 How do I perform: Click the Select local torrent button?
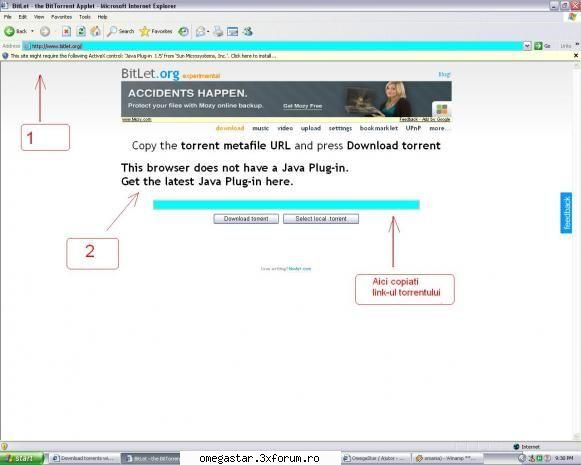321,219
